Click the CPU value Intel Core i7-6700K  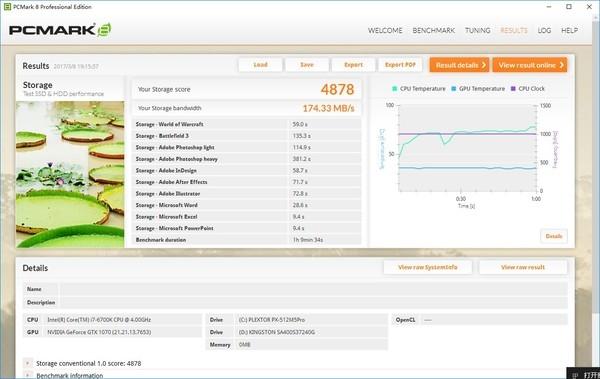(x=99, y=320)
